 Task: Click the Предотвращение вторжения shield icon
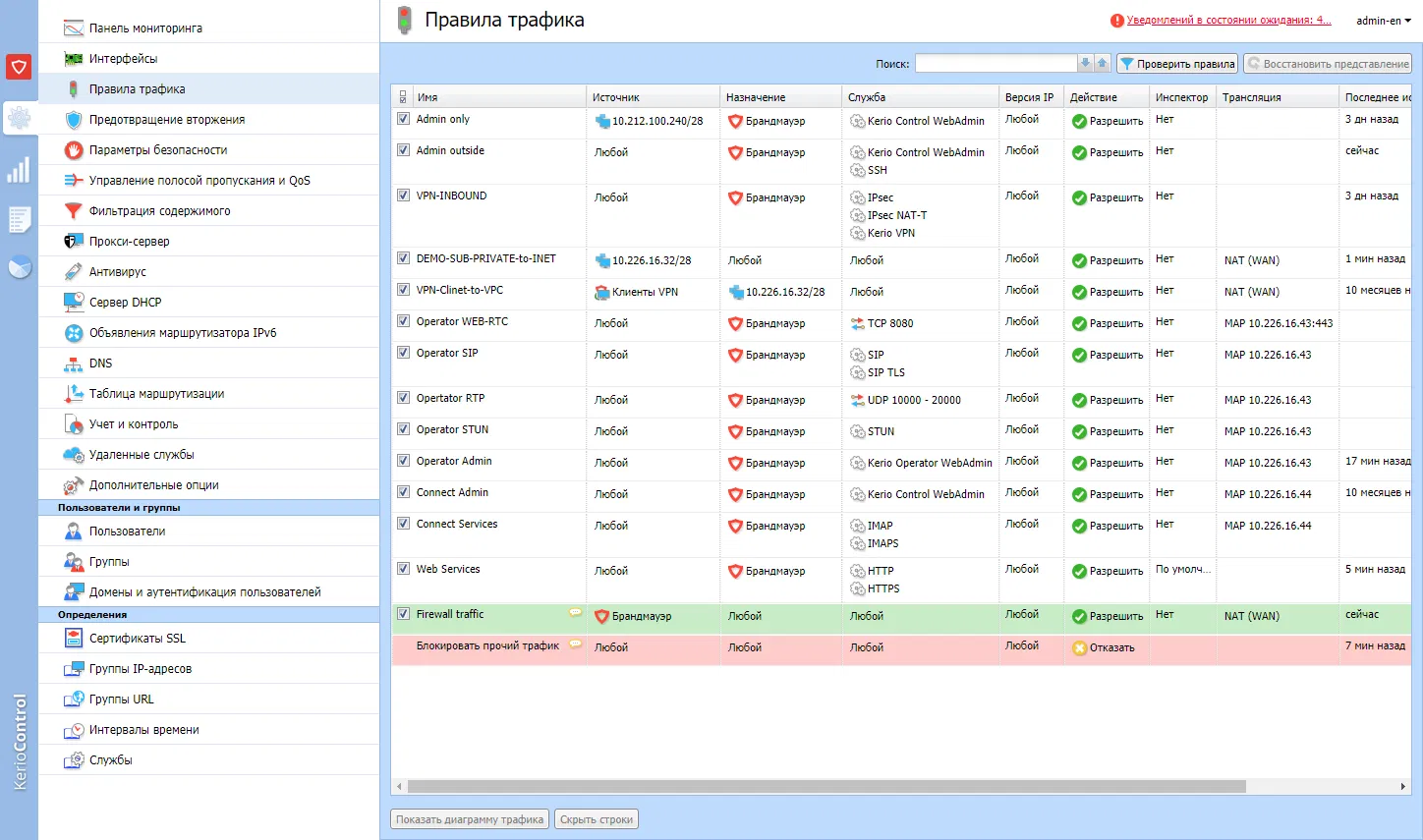coord(74,120)
